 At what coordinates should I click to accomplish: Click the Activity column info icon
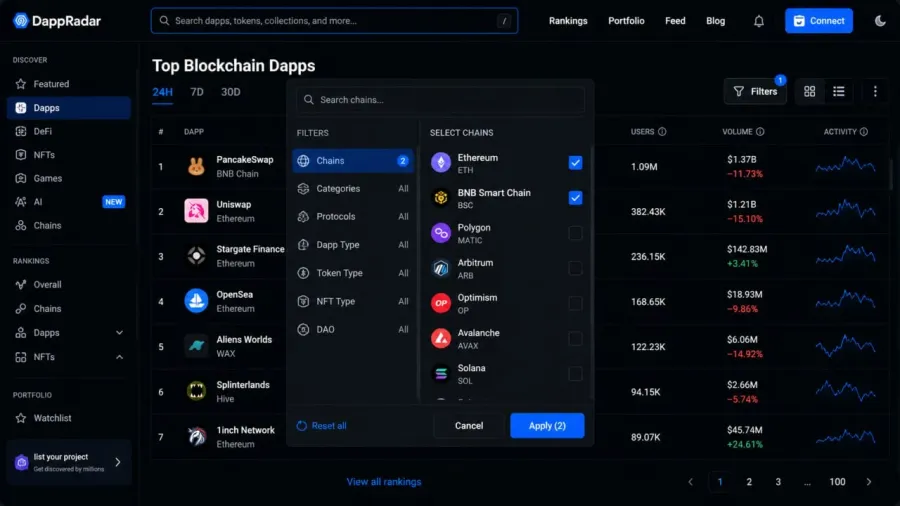pos(863,131)
